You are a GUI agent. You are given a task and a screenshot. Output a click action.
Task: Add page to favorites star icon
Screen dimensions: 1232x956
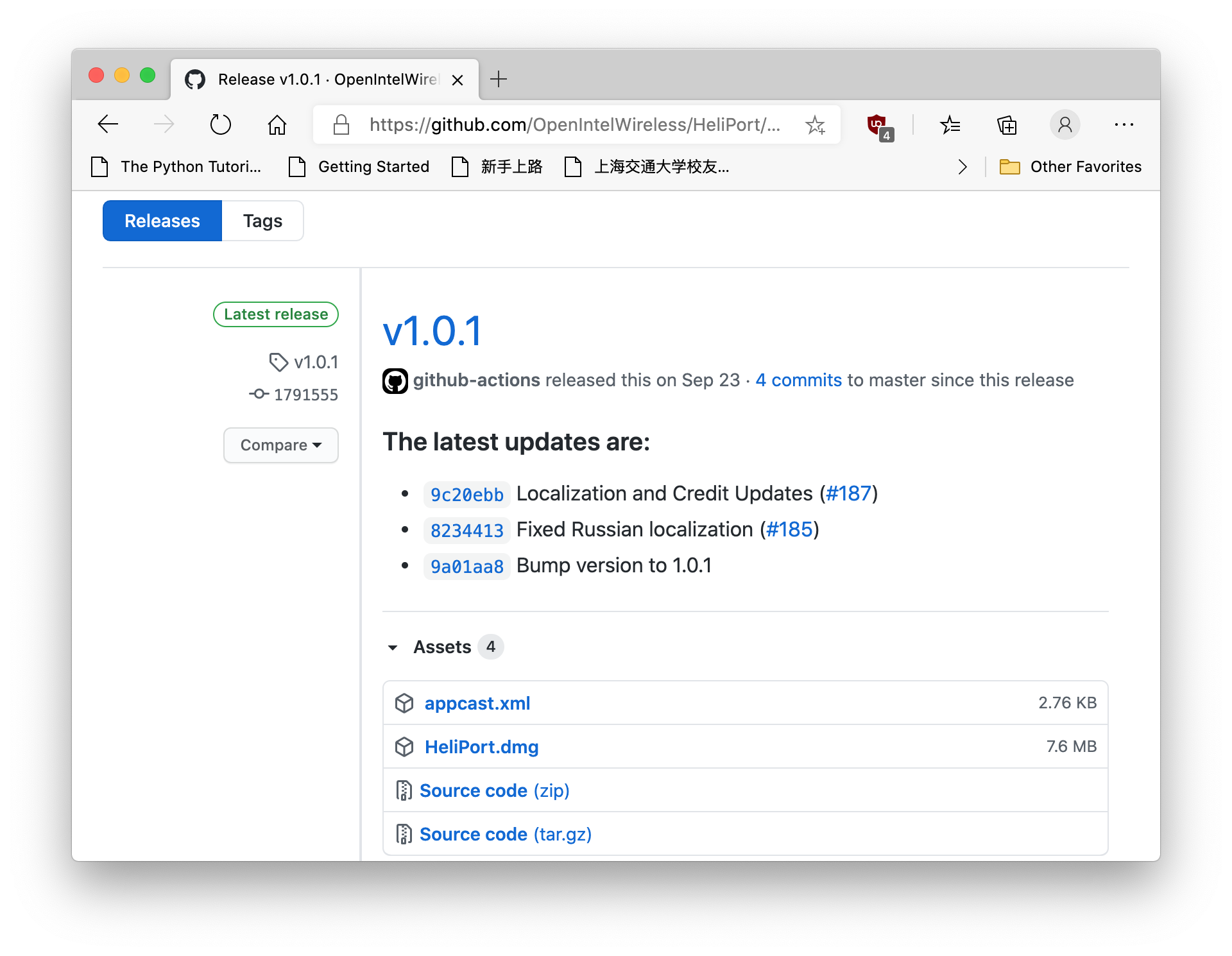click(x=815, y=124)
